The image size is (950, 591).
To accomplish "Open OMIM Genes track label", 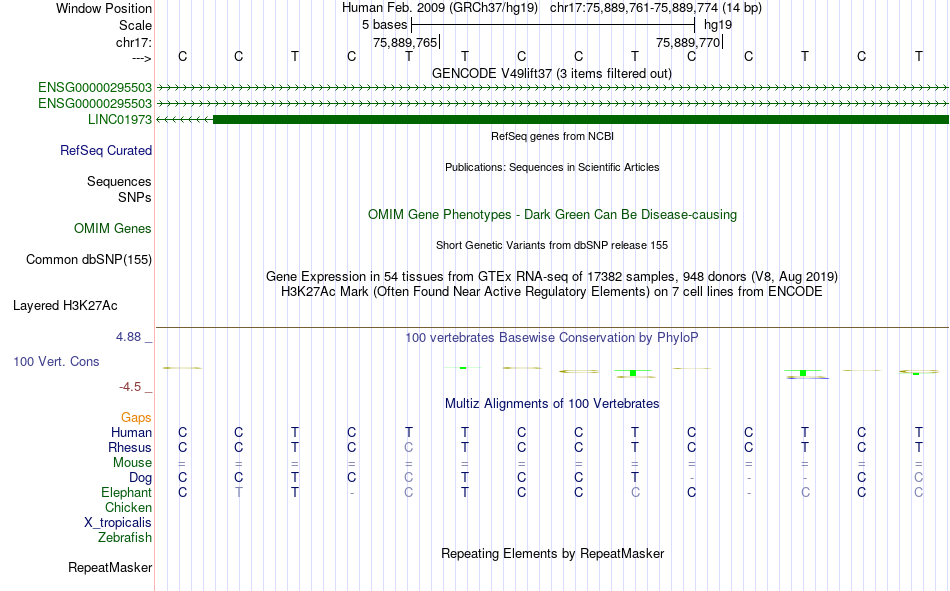I will click(112, 229).
